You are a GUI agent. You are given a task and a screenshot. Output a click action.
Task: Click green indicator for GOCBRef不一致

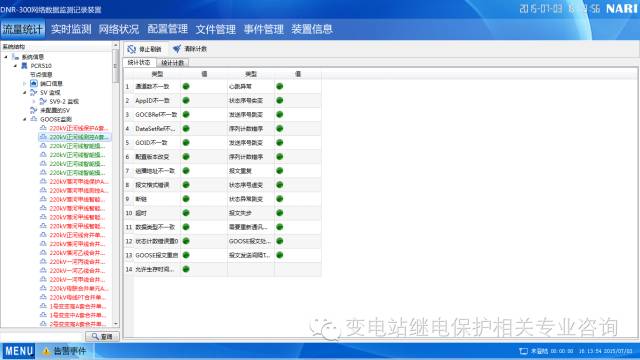tap(186, 115)
